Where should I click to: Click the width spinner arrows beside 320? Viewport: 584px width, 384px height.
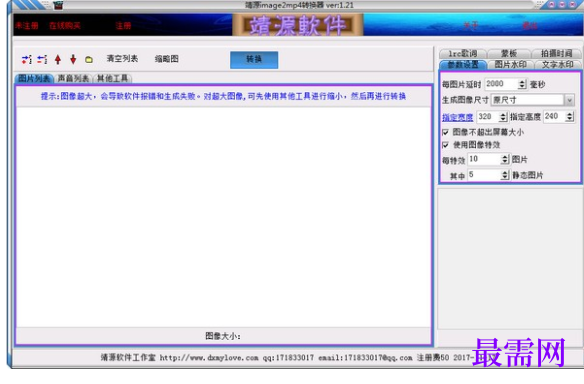coord(503,117)
